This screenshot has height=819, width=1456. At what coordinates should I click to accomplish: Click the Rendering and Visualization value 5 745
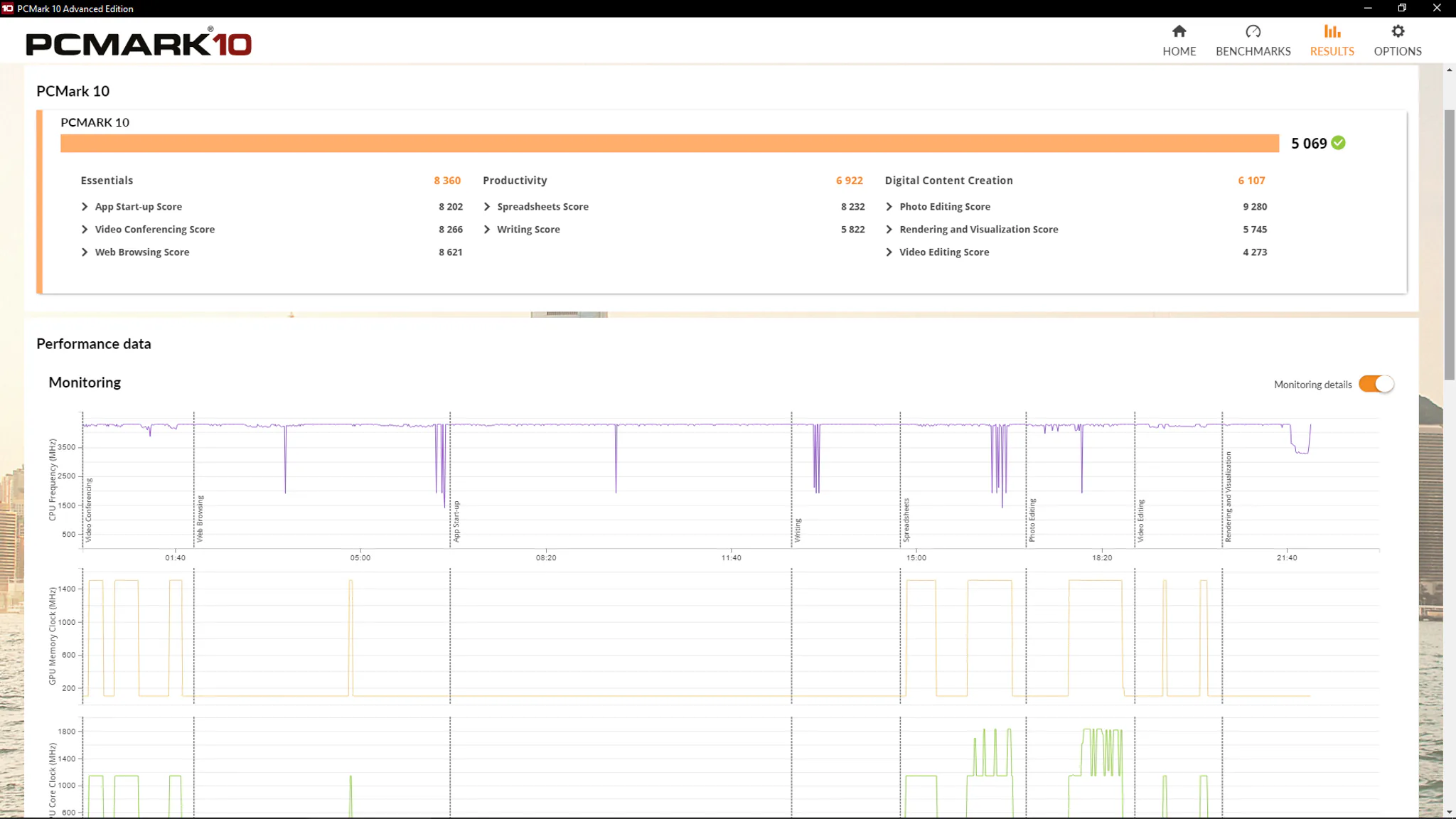coord(1255,230)
